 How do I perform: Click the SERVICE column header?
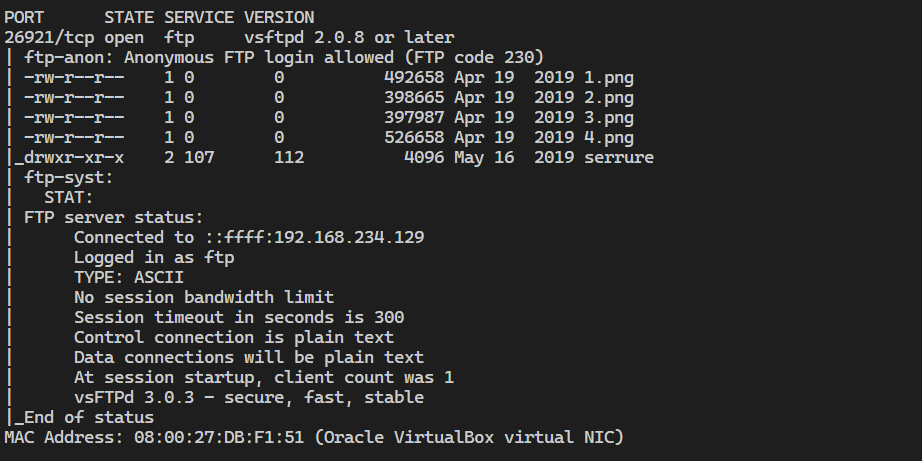(x=199, y=18)
